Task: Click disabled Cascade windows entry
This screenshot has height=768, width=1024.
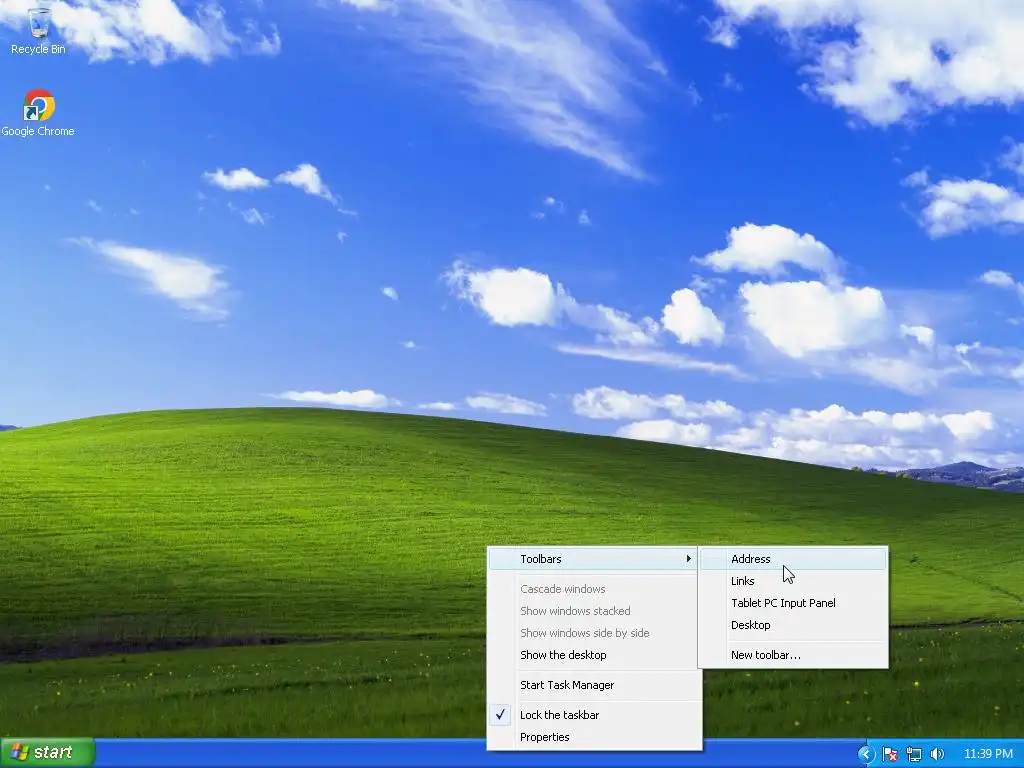Action: point(593,589)
